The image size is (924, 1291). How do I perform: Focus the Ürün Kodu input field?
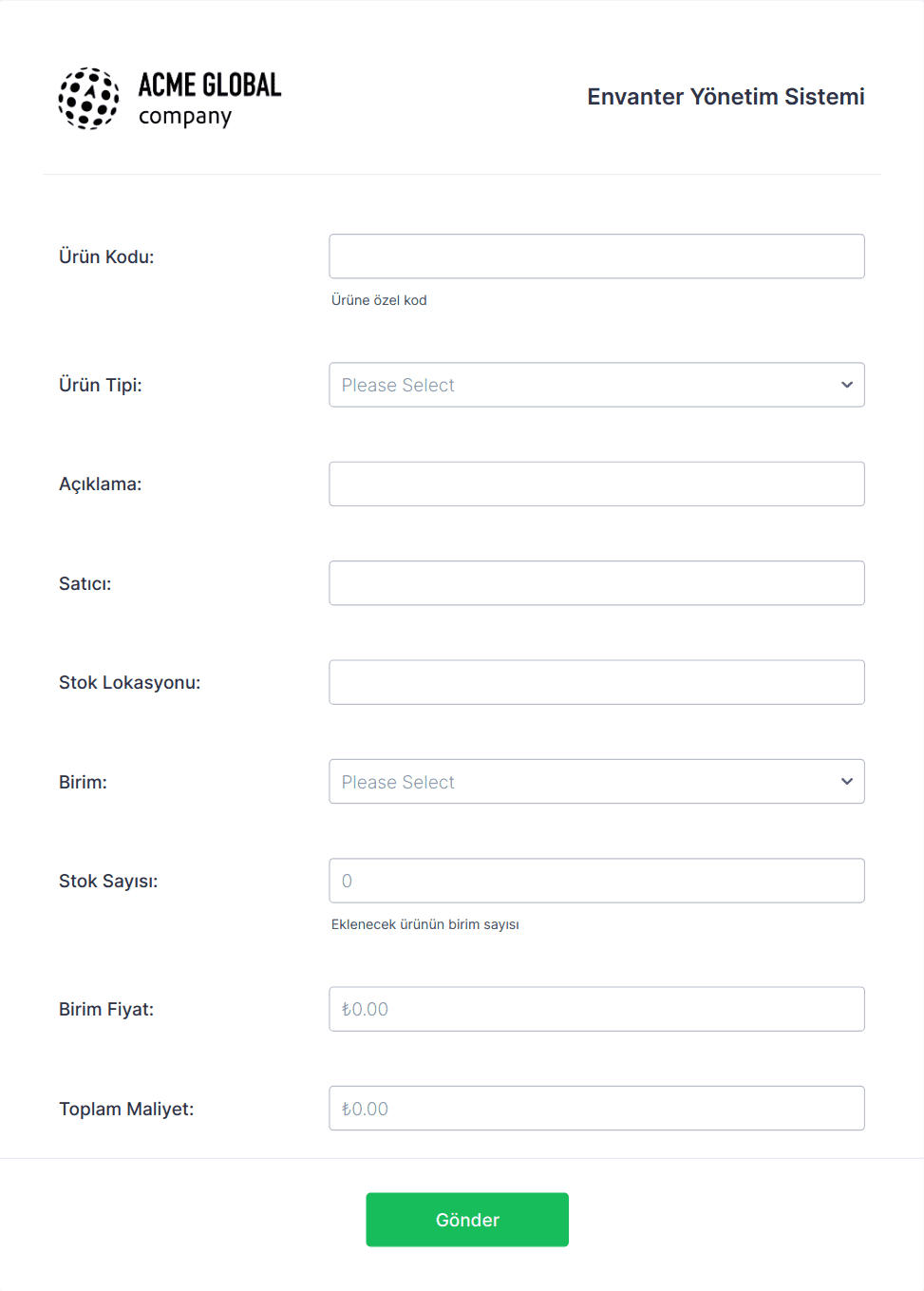[596, 256]
